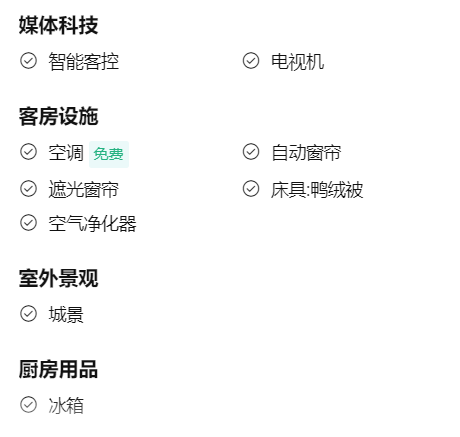Viewport: 460px width, 437px height.
Task: Click the check icon next to 空气净化器
Action: [x=28, y=223]
